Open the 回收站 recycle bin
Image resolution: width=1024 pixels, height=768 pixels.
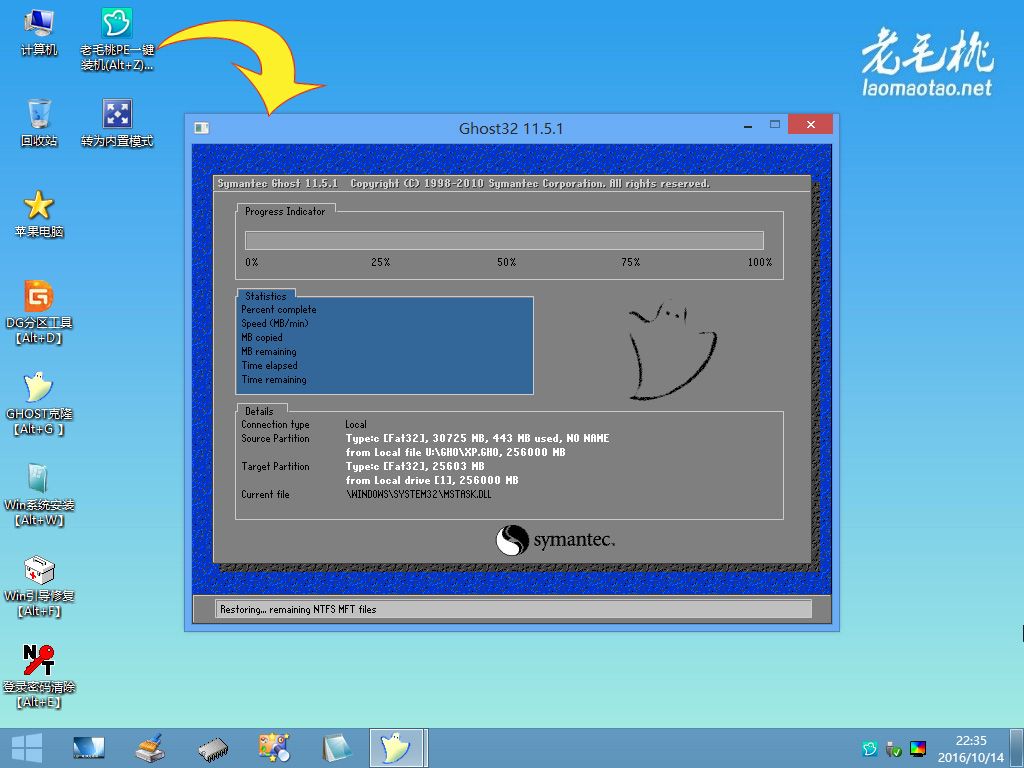tap(39, 115)
